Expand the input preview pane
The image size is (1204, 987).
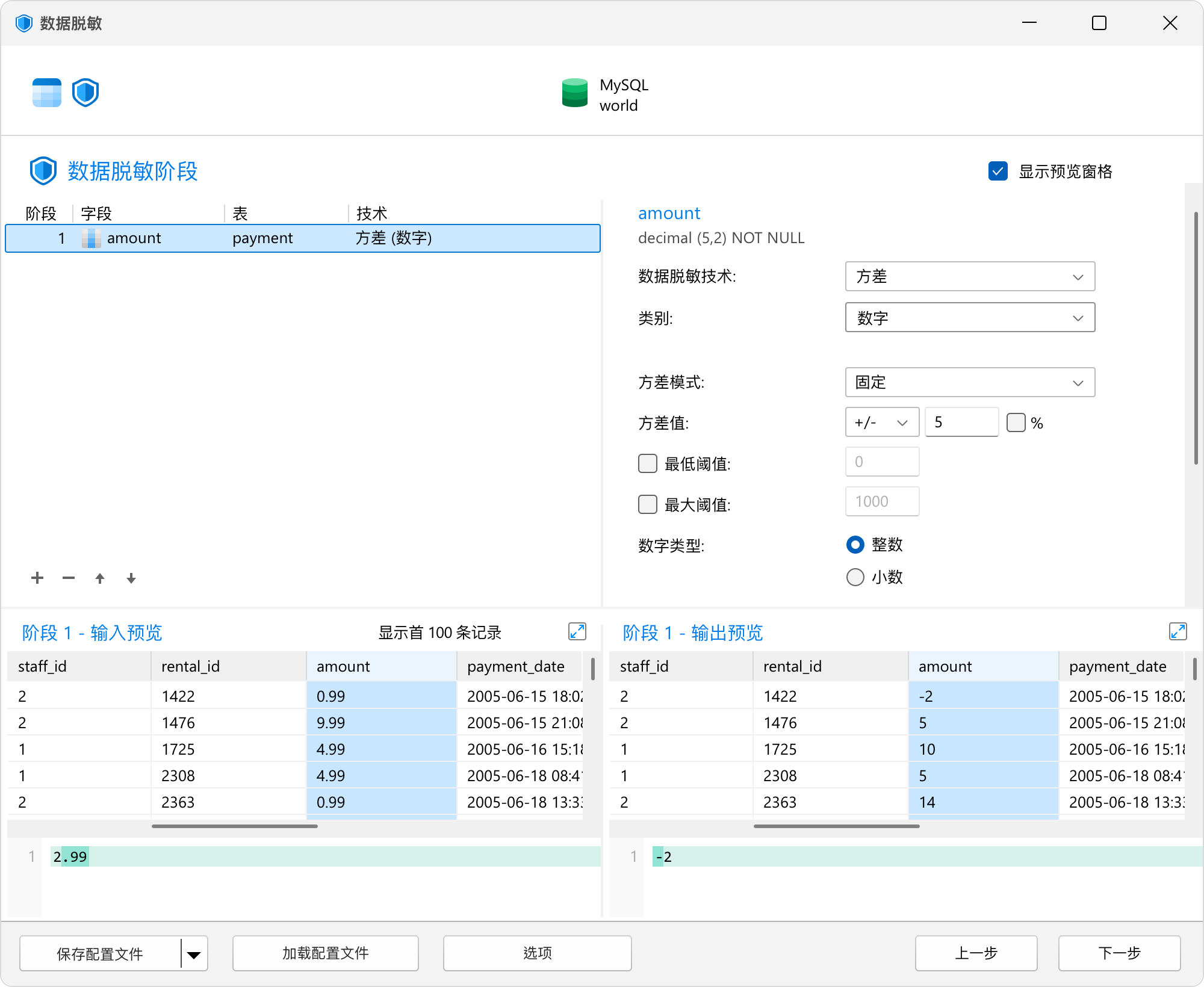point(577,631)
